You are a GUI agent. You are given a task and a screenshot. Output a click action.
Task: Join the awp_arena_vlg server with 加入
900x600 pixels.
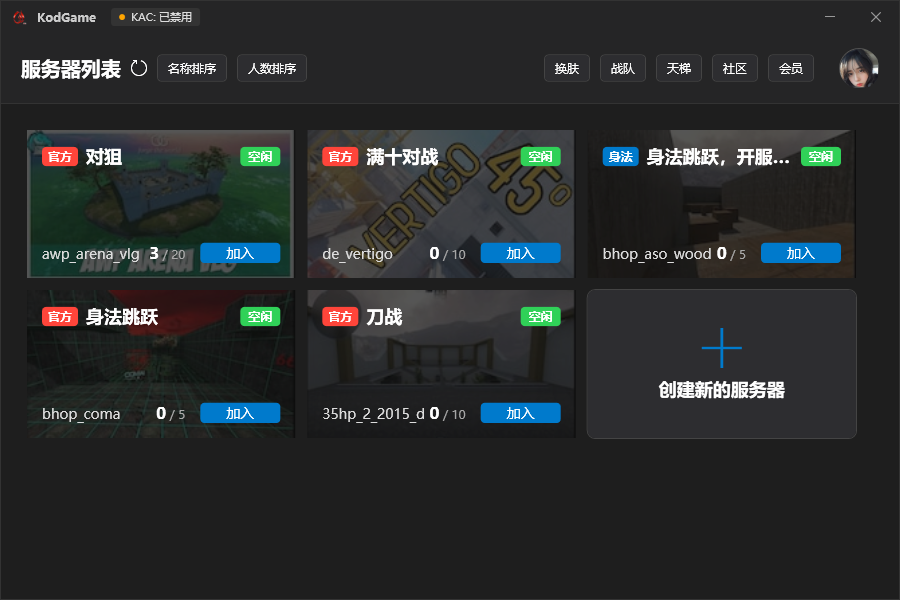pos(240,253)
